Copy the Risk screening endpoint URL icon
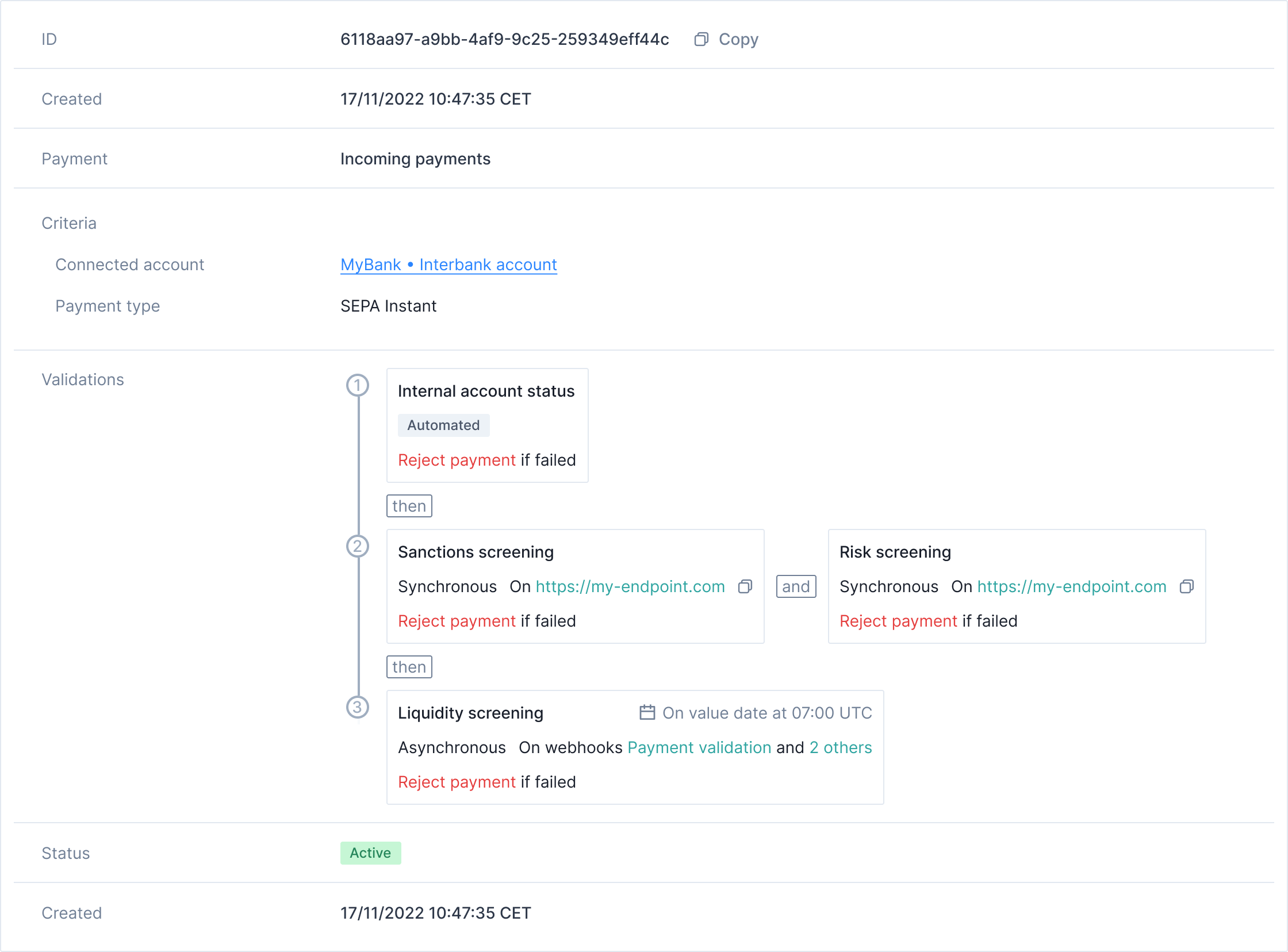Image resolution: width=1288 pixels, height=952 pixels. 1186,586
